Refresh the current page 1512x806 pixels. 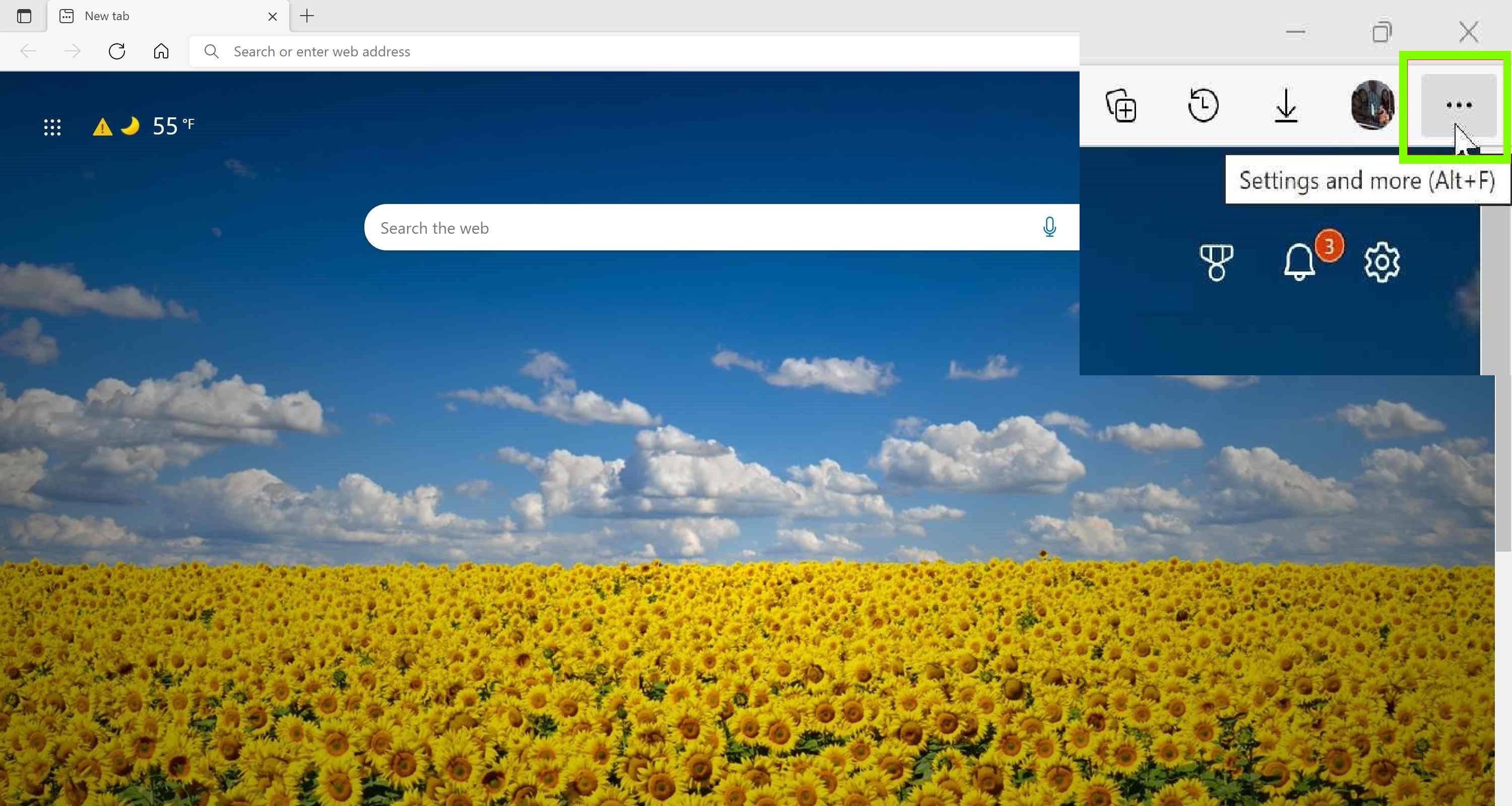click(x=117, y=51)
